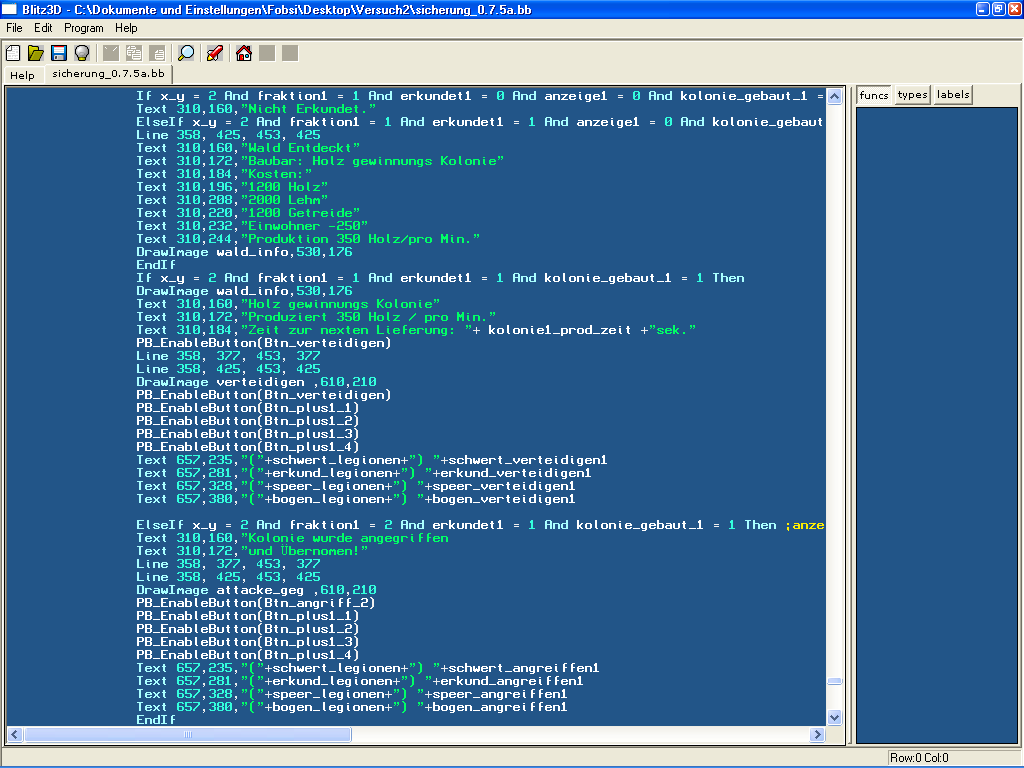Open the labels tab in the side panel
The height and width of the screenshot is (768, 1024).
(953, 95)
